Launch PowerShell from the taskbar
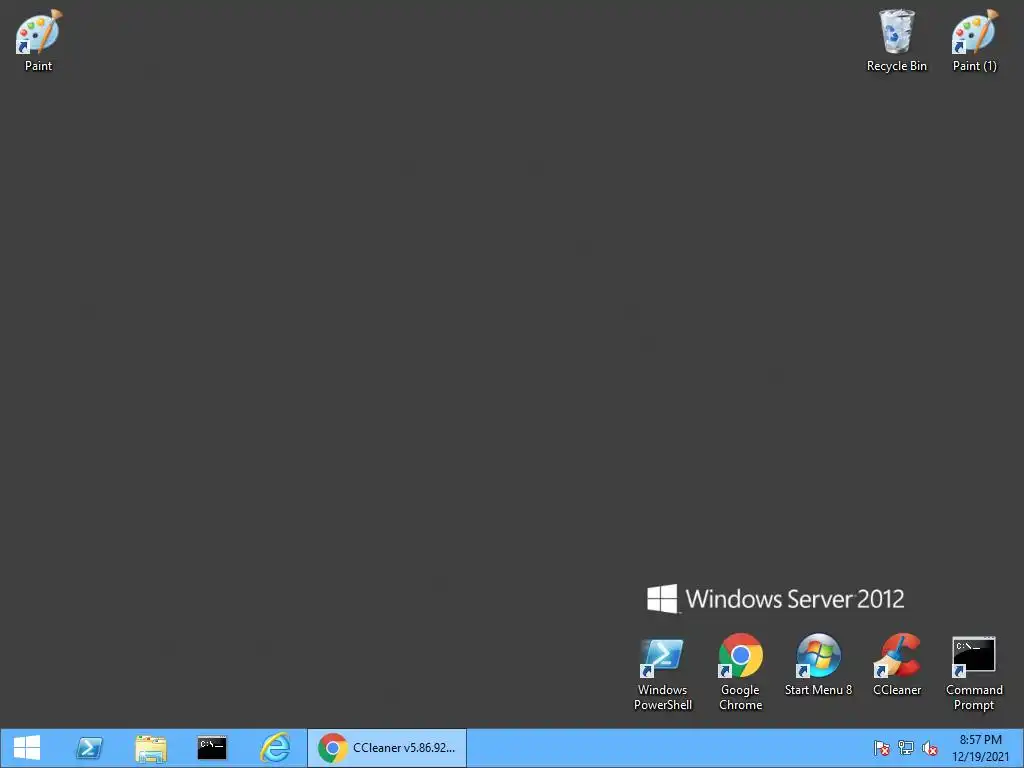Screen dimensions: 1024x768 [x=89, y=748]
